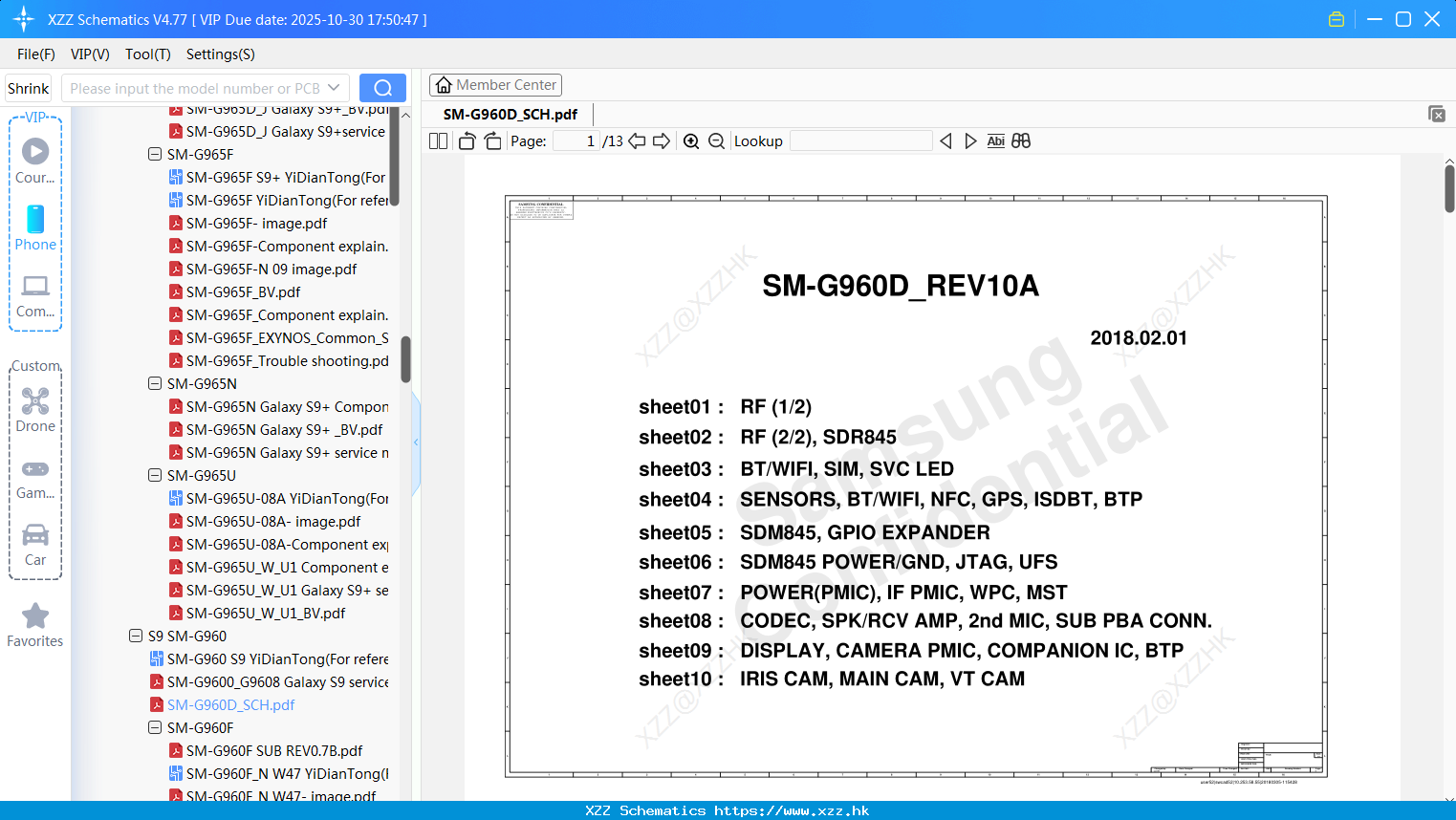
Task: Toggle the two-page split view icon
Action: point(438,141)
